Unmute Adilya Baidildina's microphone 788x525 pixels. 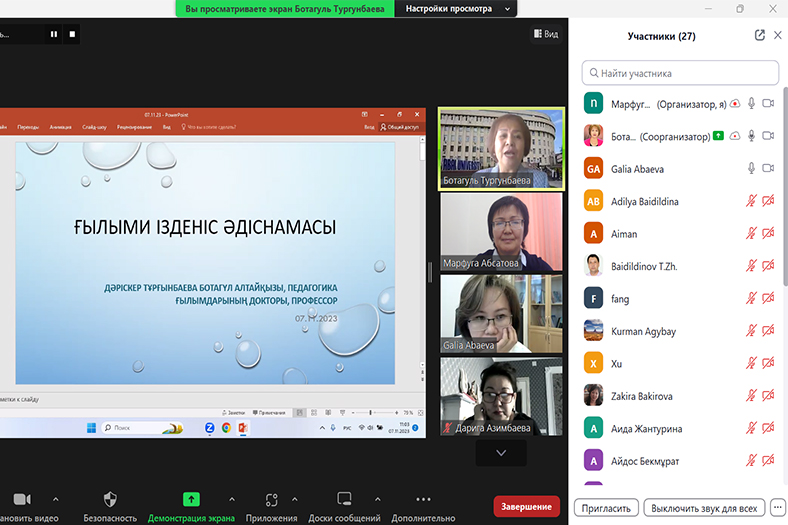pos(749,201)
